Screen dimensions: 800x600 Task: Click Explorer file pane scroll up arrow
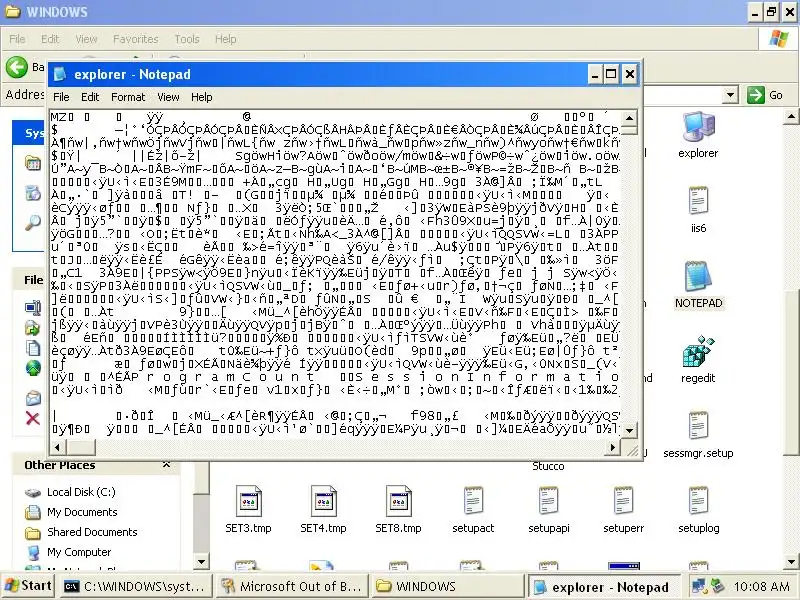[791, 117]
